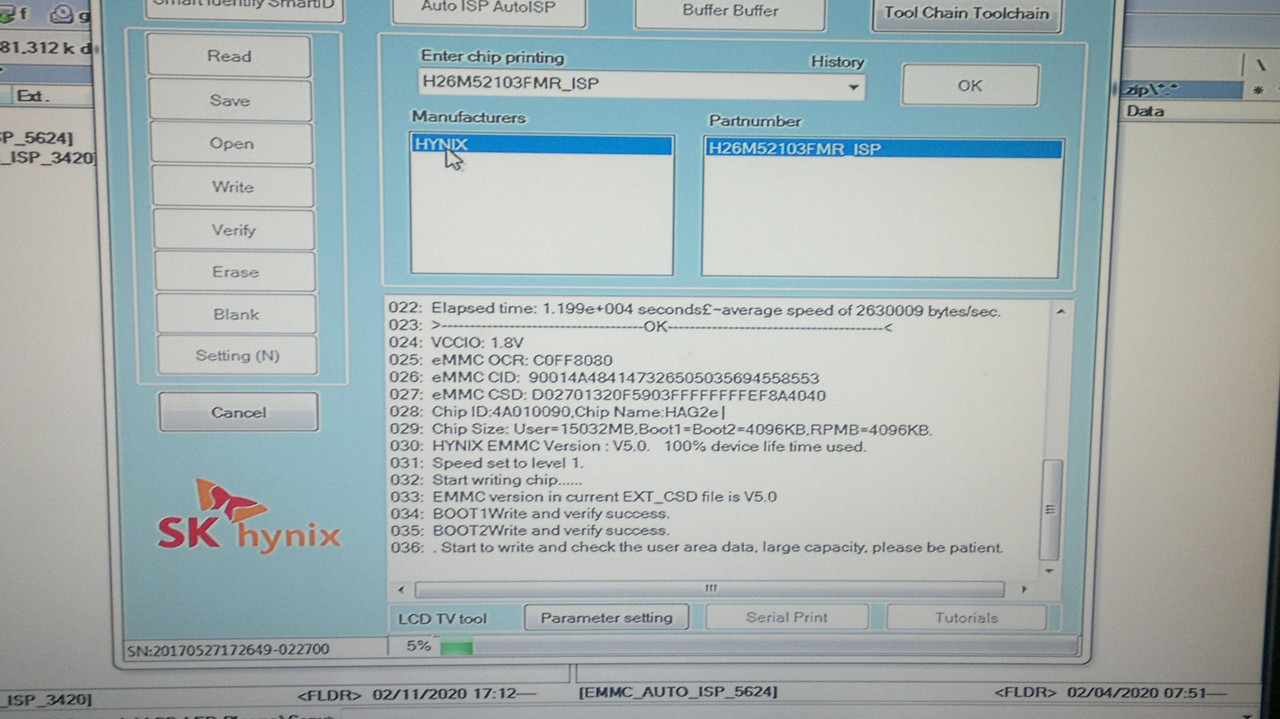Click the SK hynix logo
The width and height of the screenshot is (1280, 719).
tap(249, 516)
